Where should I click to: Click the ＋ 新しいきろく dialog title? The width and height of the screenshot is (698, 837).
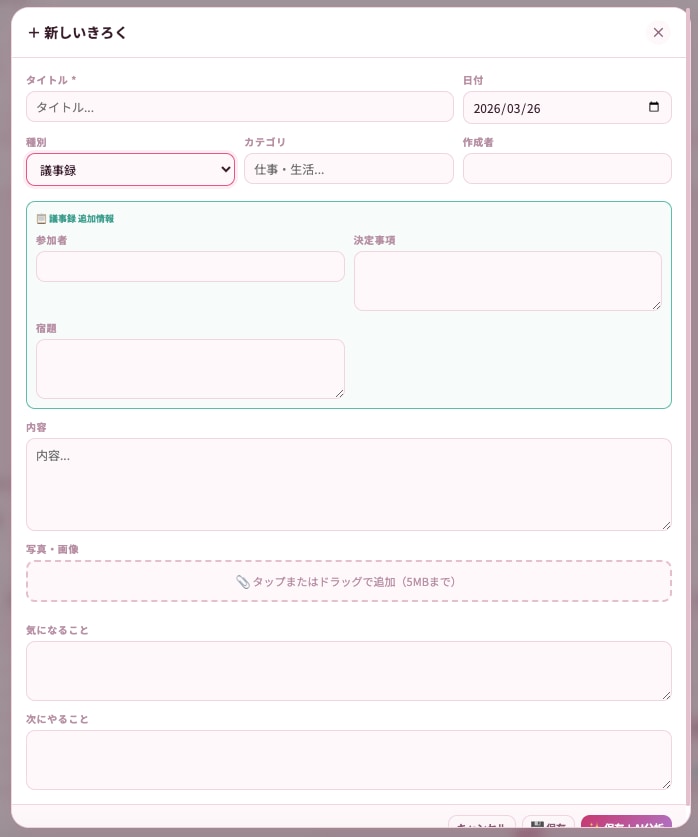point(77,33)
